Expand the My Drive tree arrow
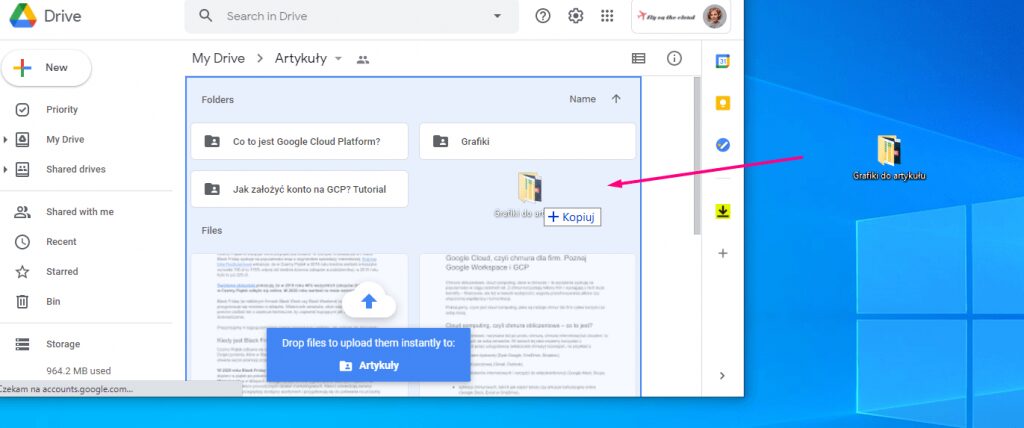The height and width of the screenshot is (428, 1024). tap(5, 140)
